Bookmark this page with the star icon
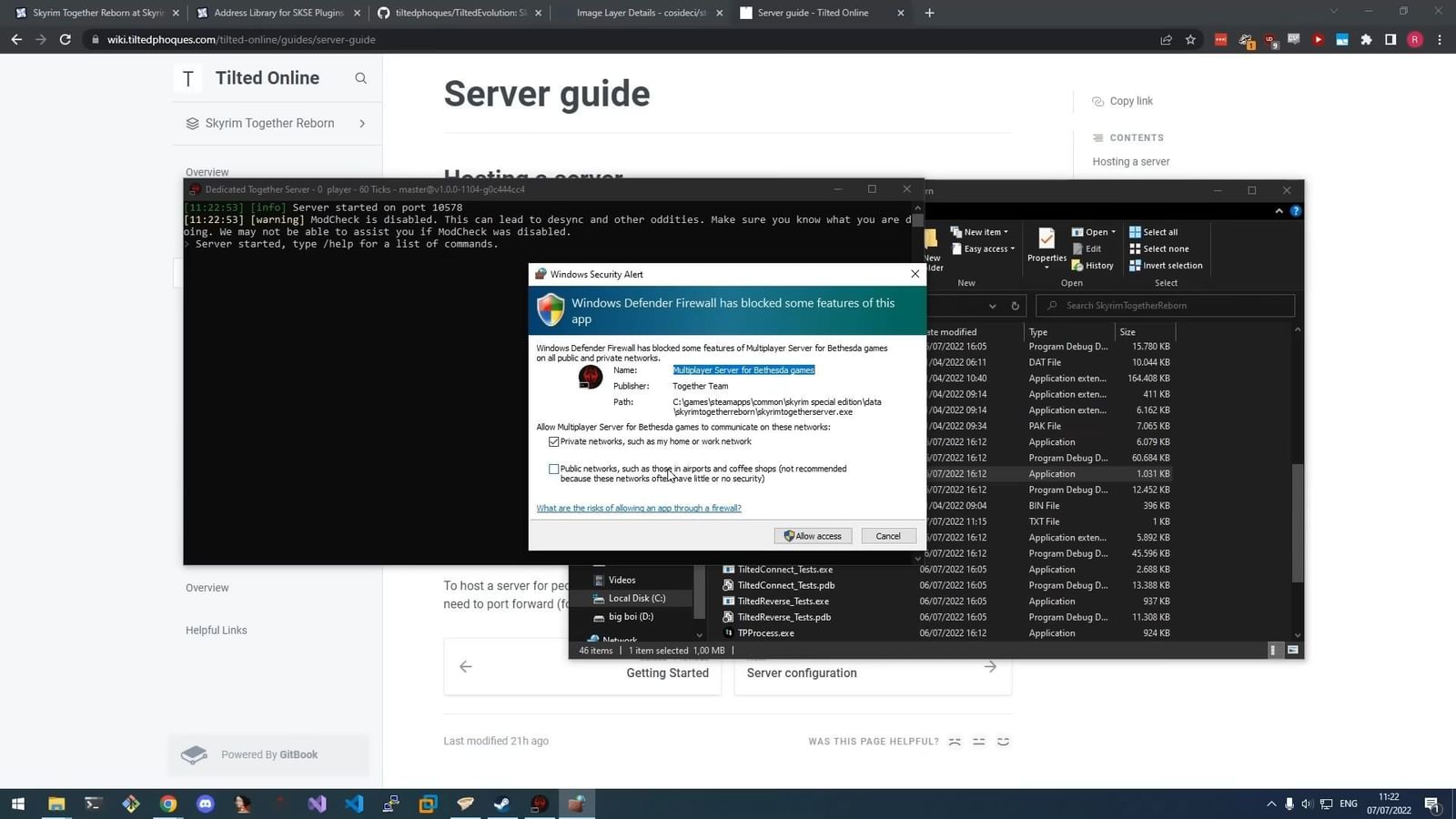This screenshot has height=819, width=1456. click(1190, 40)
